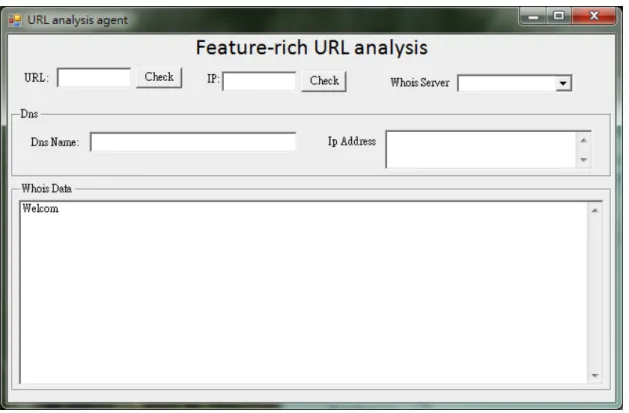Click the 'Feature-rich URL analysis' heading
The width and height of the screenshot is (629, 413).
(312, 48)
